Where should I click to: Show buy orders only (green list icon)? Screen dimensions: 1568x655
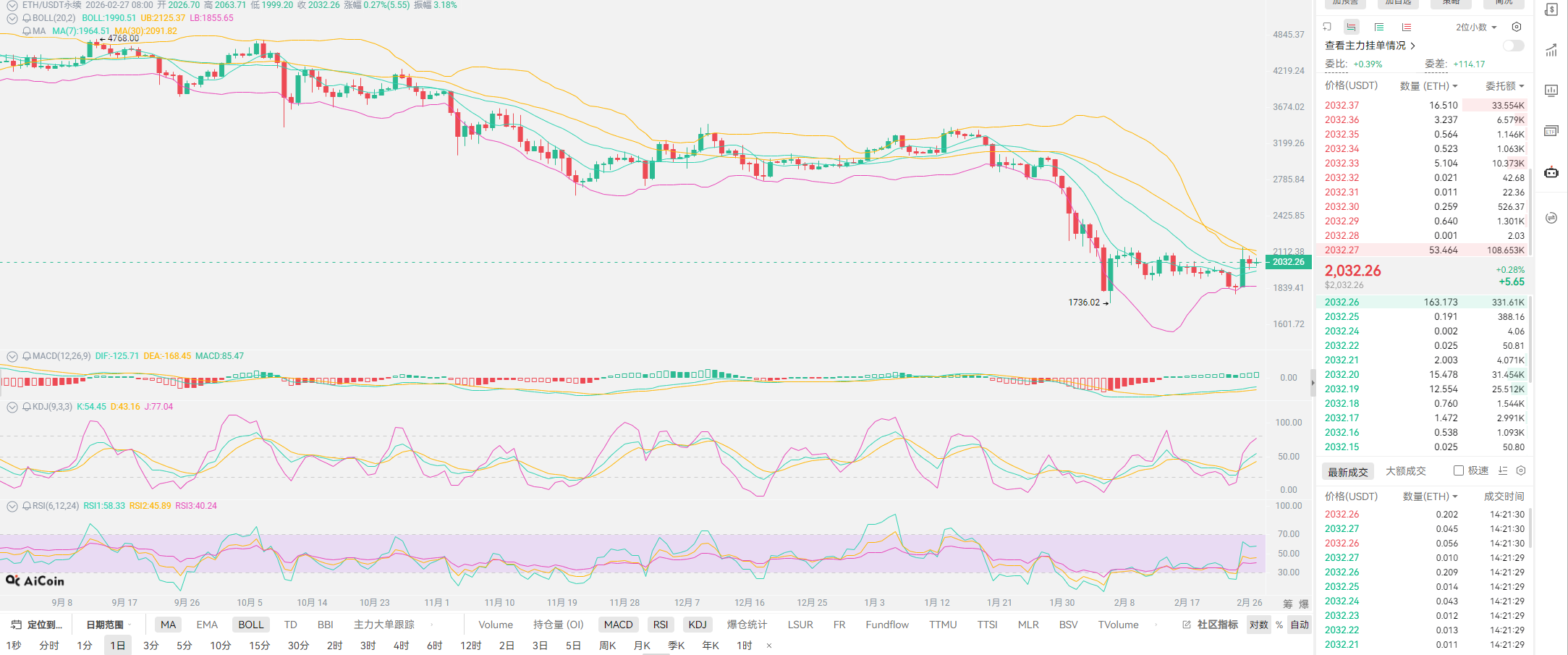click(x=1379, y=27)
